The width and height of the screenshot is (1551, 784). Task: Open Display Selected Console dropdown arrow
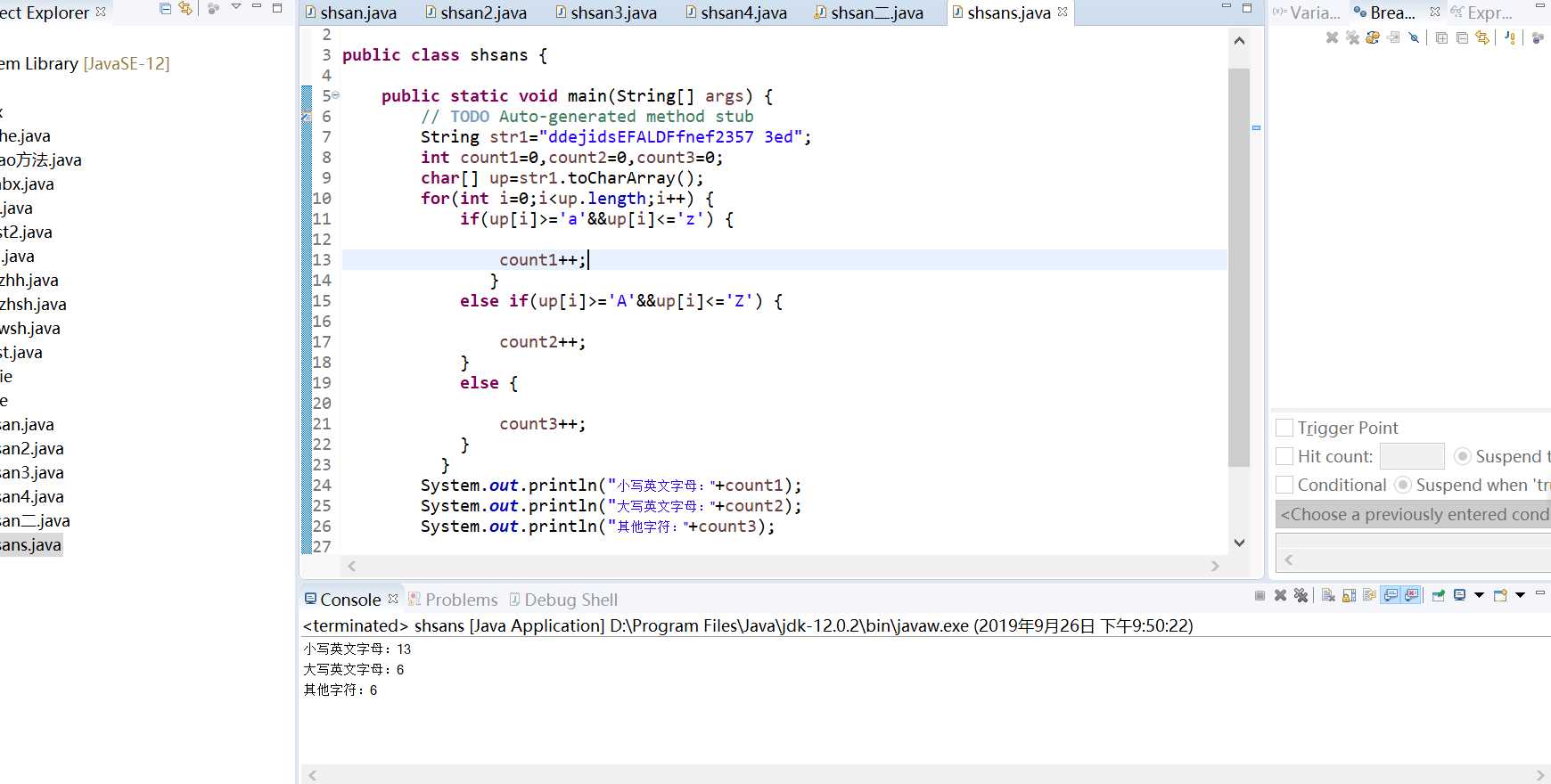pos(1479,595)
